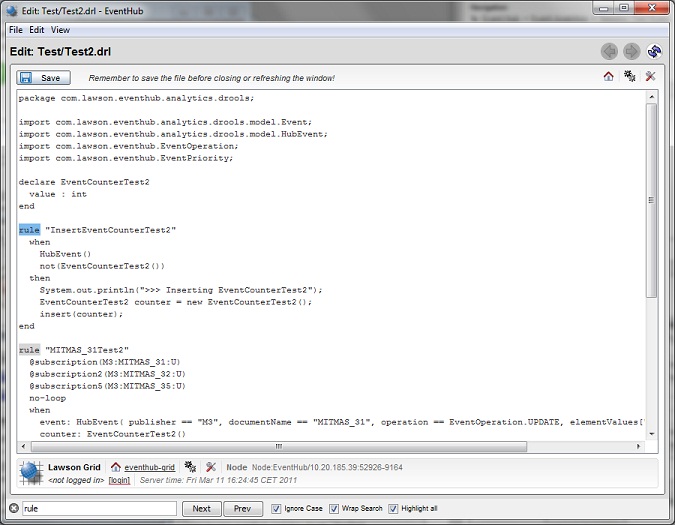Click 'EventCounterTest2 counter = new' line
The width and height of the screenshot is (675, 525).
click(176, 302)
